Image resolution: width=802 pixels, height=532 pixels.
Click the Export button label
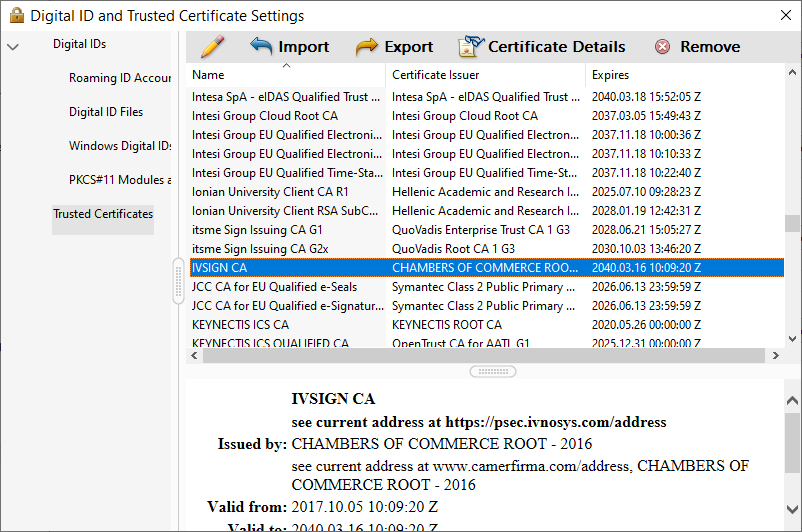pyautogui.click(x=409, y=47)
